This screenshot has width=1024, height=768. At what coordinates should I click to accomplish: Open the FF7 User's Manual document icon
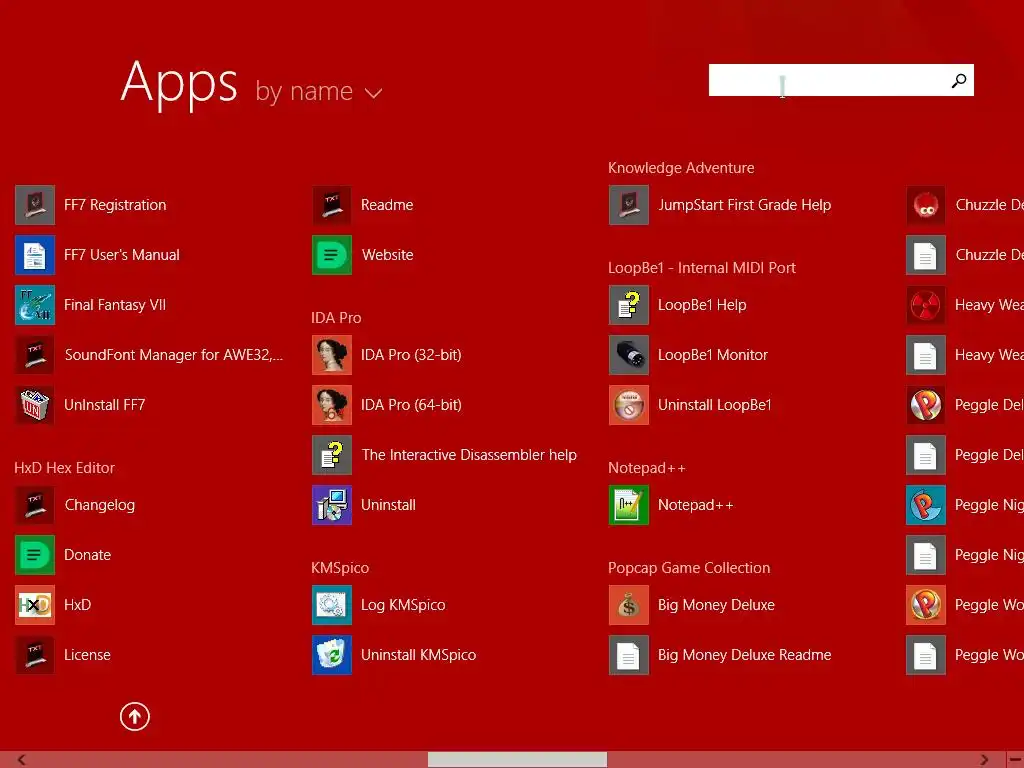click(35, 255)
